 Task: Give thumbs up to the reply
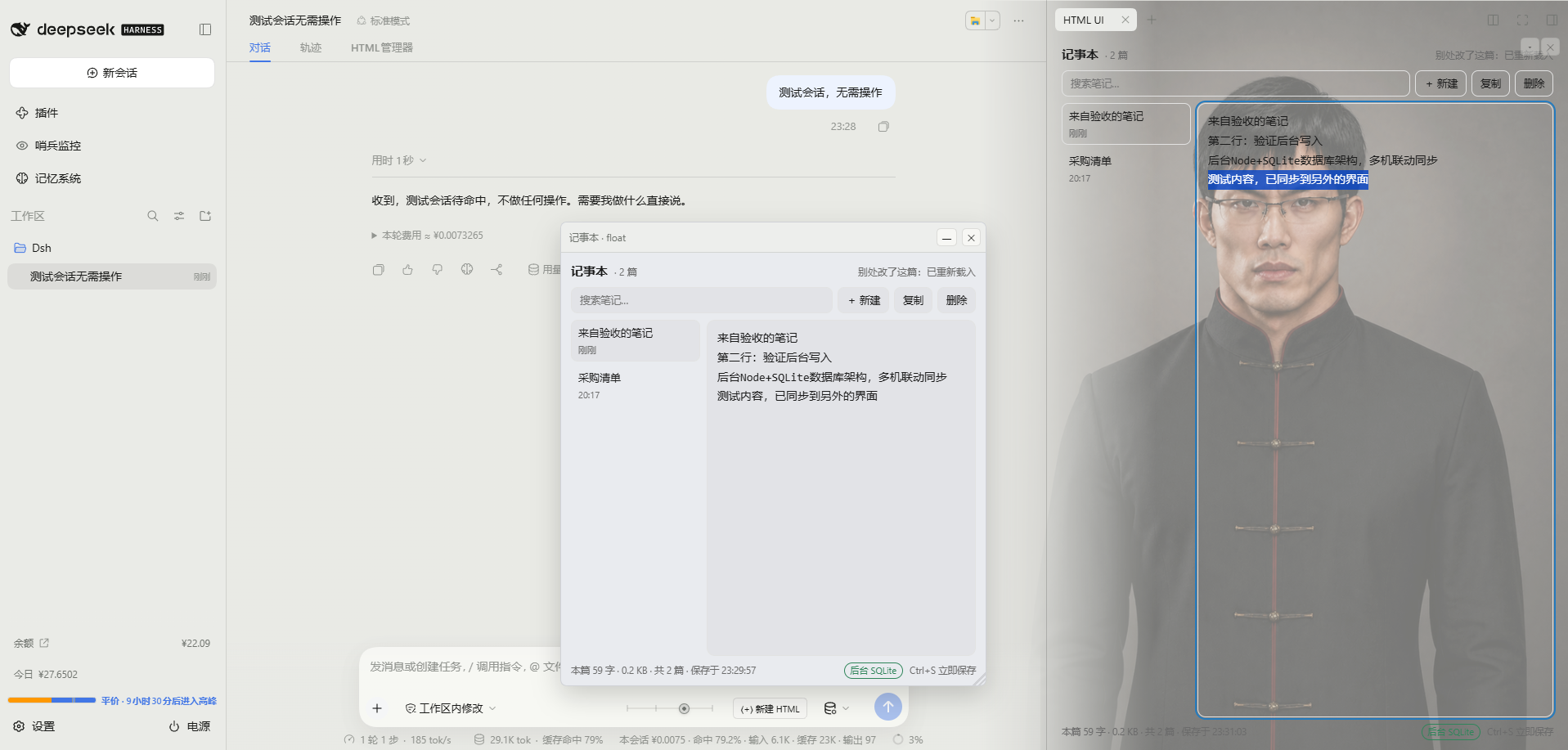(x=408, y=269)
